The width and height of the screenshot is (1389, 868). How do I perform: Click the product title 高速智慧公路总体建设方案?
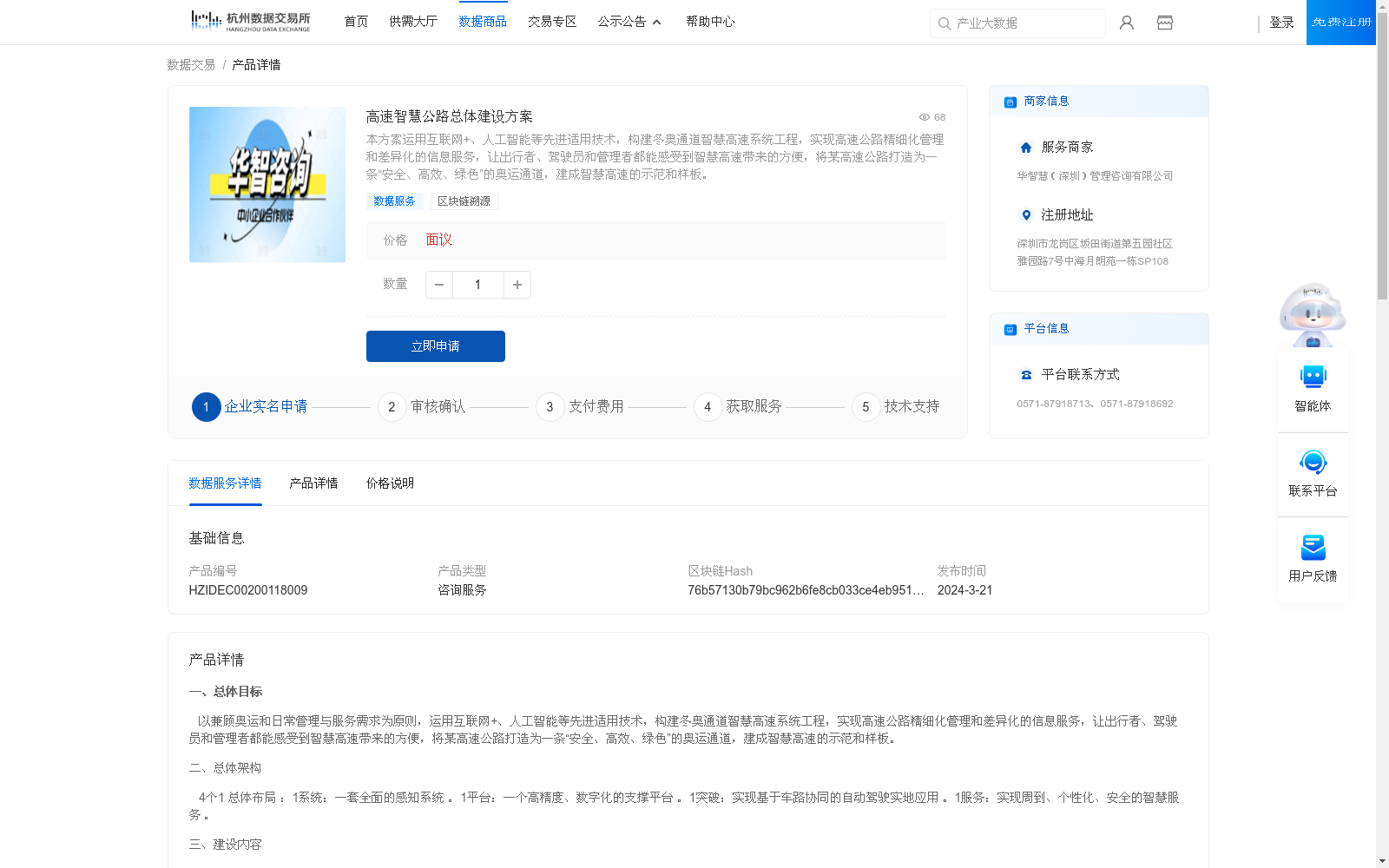(449, 116)
